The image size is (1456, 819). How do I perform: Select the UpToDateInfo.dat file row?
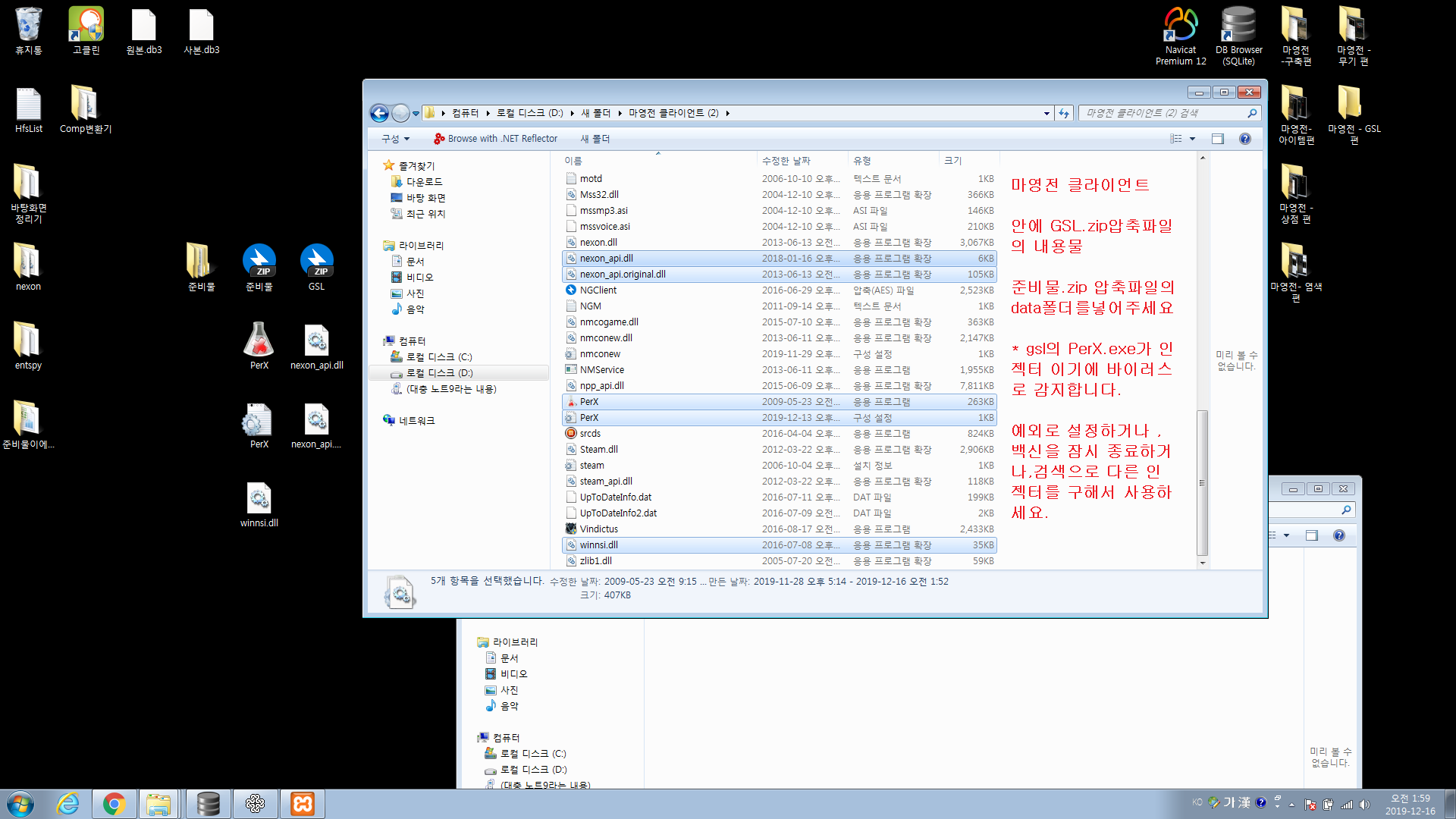click(x=780, y=497)
